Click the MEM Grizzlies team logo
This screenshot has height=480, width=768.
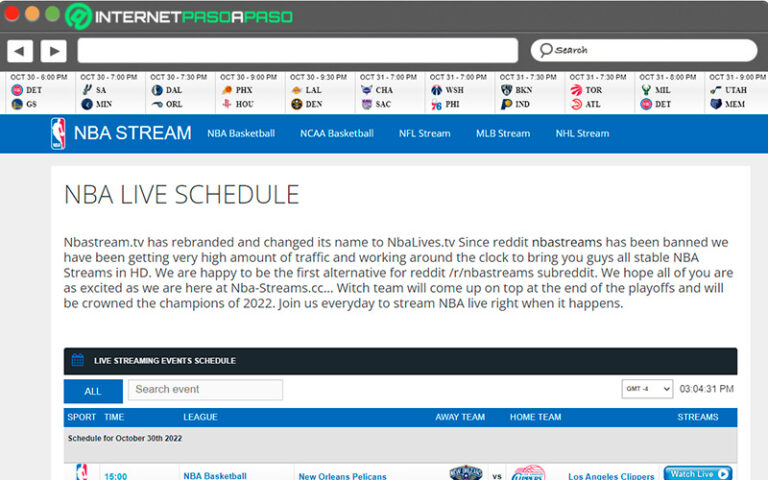point(716,104)
